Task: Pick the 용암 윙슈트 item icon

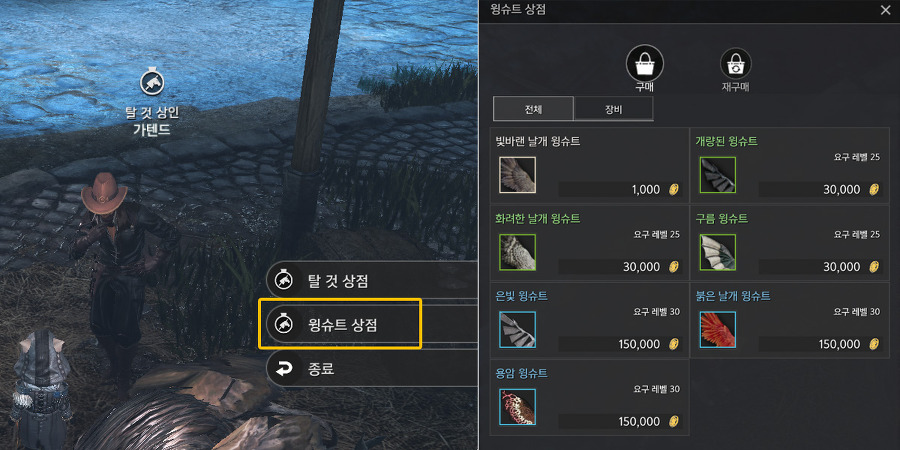Action: click(x=518, y=407)
